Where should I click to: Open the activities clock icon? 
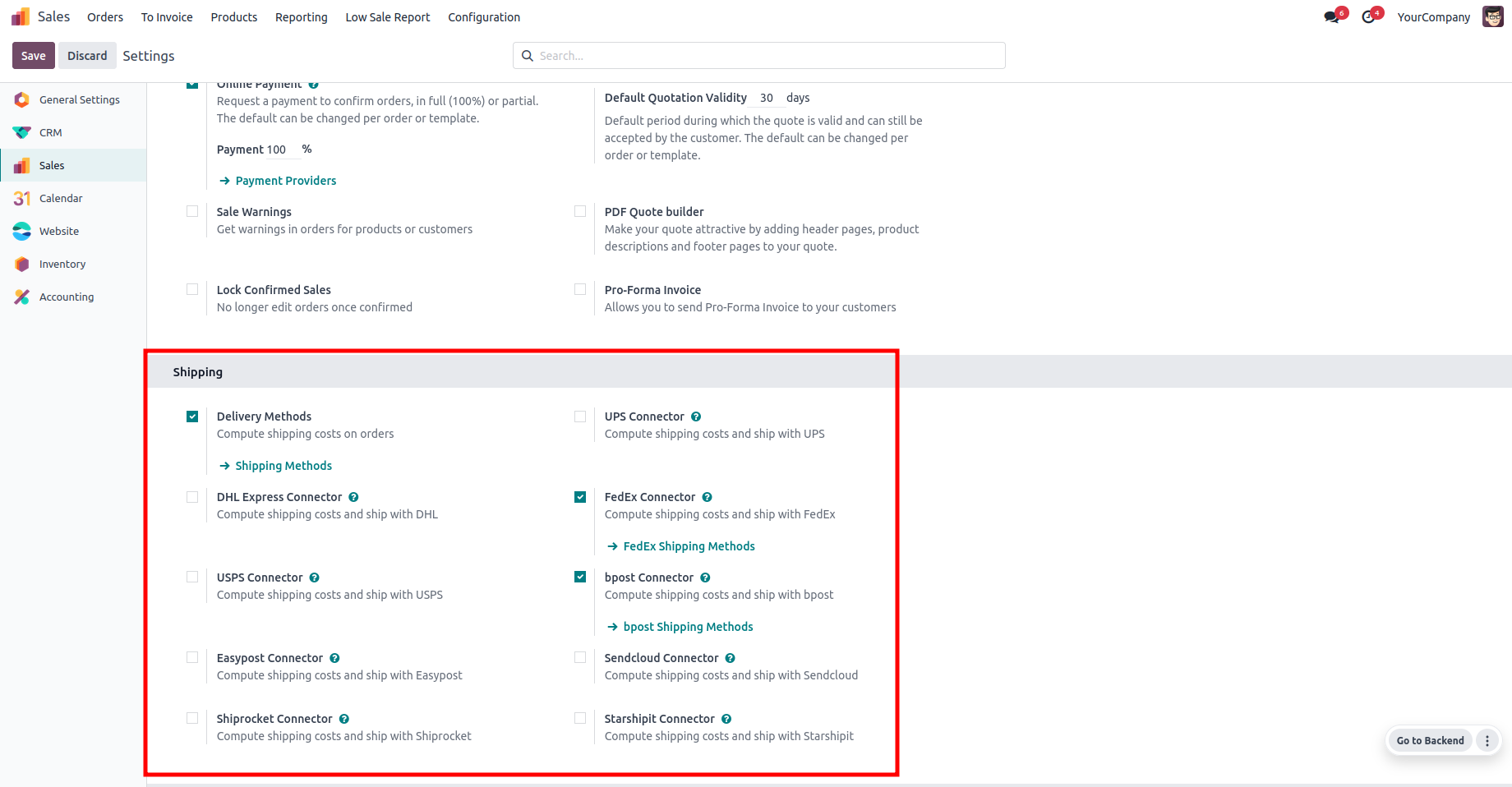click(x=1368, y=17)
